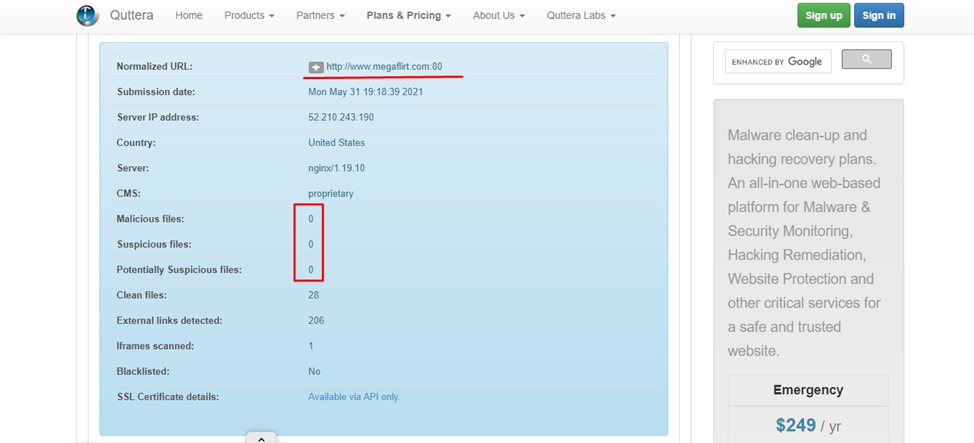Screen dimensions: 974x443
Task: Click the Malicious files count
Action: [x=311, y=219]
